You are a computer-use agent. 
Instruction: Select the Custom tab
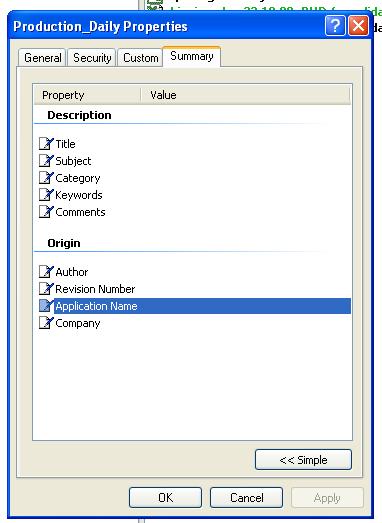pos(140,58)
